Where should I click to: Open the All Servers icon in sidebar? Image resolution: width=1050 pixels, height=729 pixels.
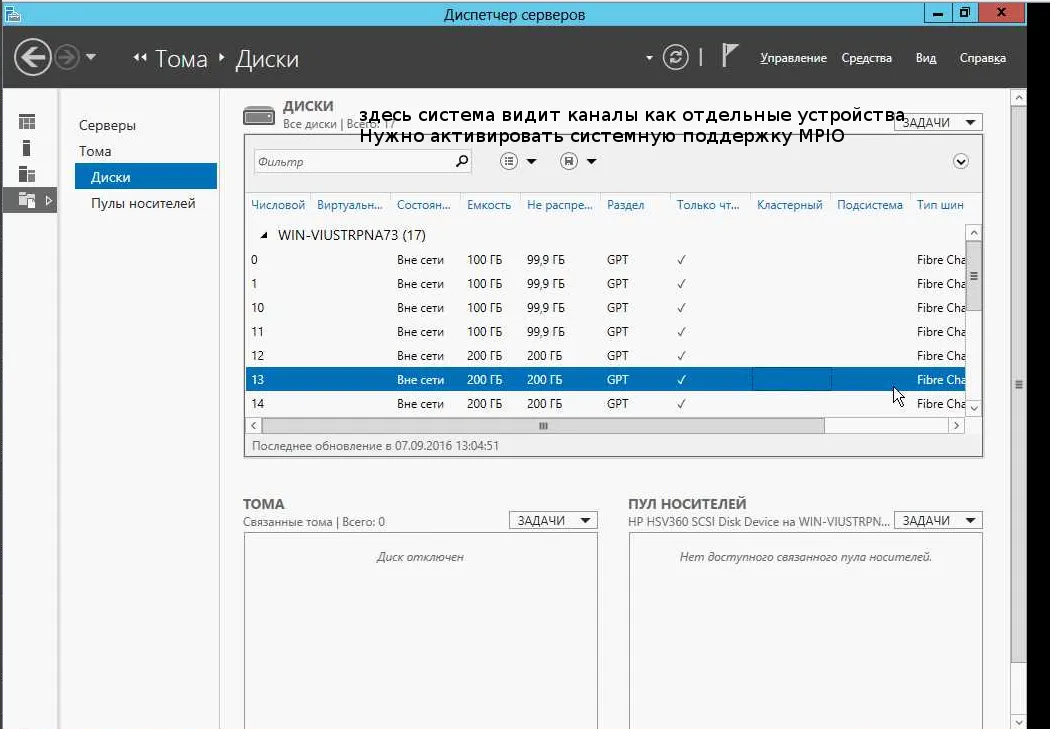[27, 174]
